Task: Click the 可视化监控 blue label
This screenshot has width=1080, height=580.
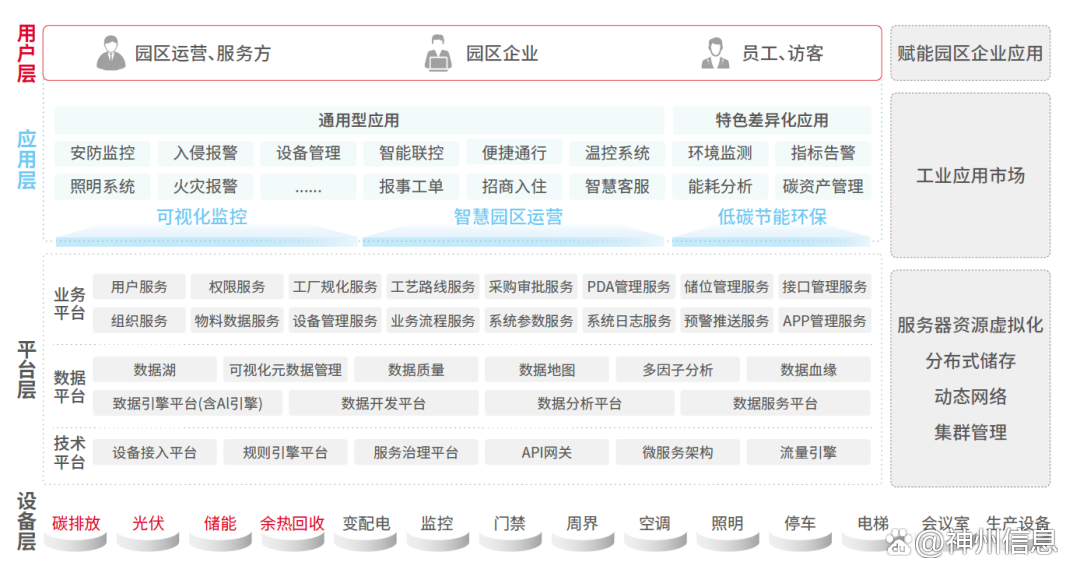Action: [202, 217]
